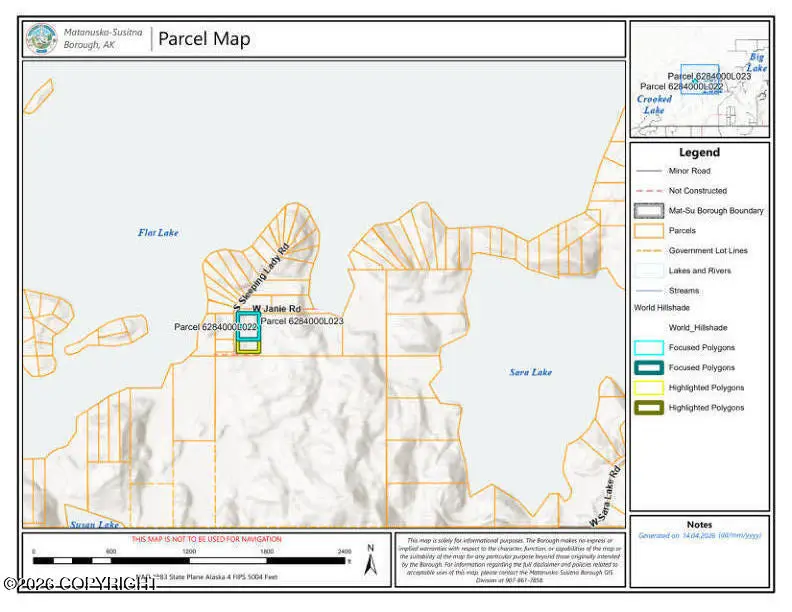Image resolution: width=792 pixels, height=612 pixels.
Task: Click the Streams legend line symbol
Action: point(648,291)
